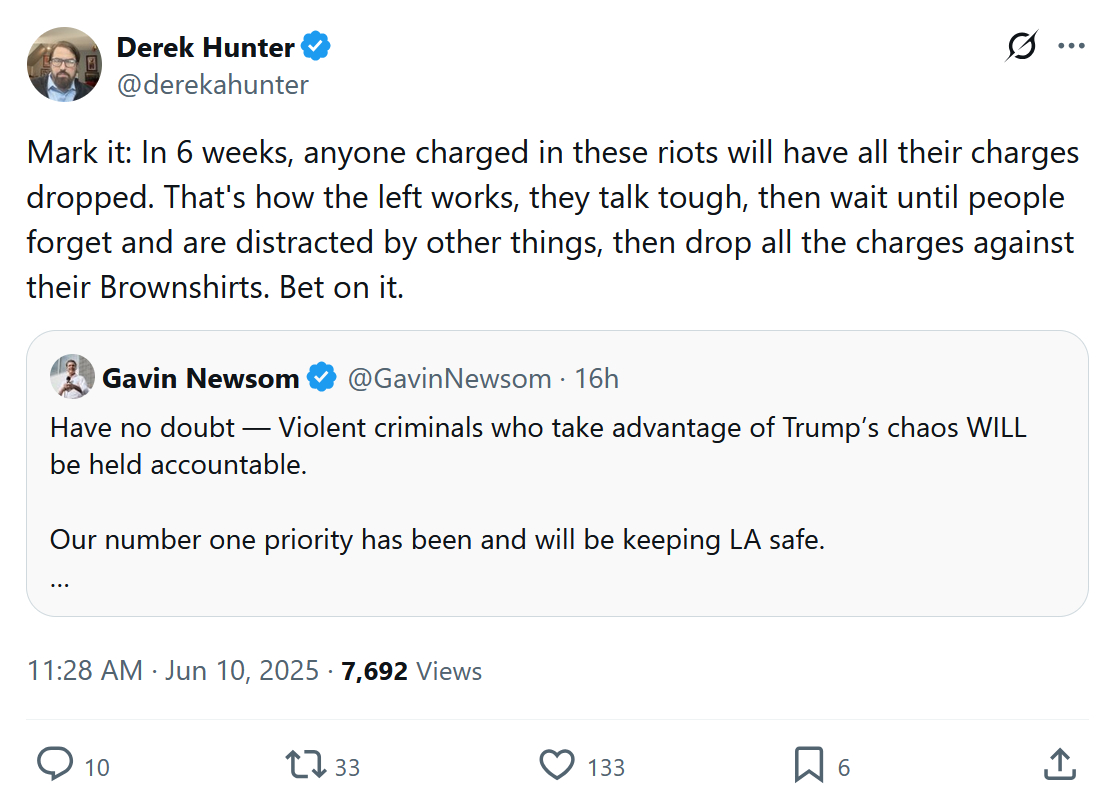Open Derek Hunter's profile picture
The height and width of the screenshot is (804, 1114).
pyautogui.click(x=64, y=65)
